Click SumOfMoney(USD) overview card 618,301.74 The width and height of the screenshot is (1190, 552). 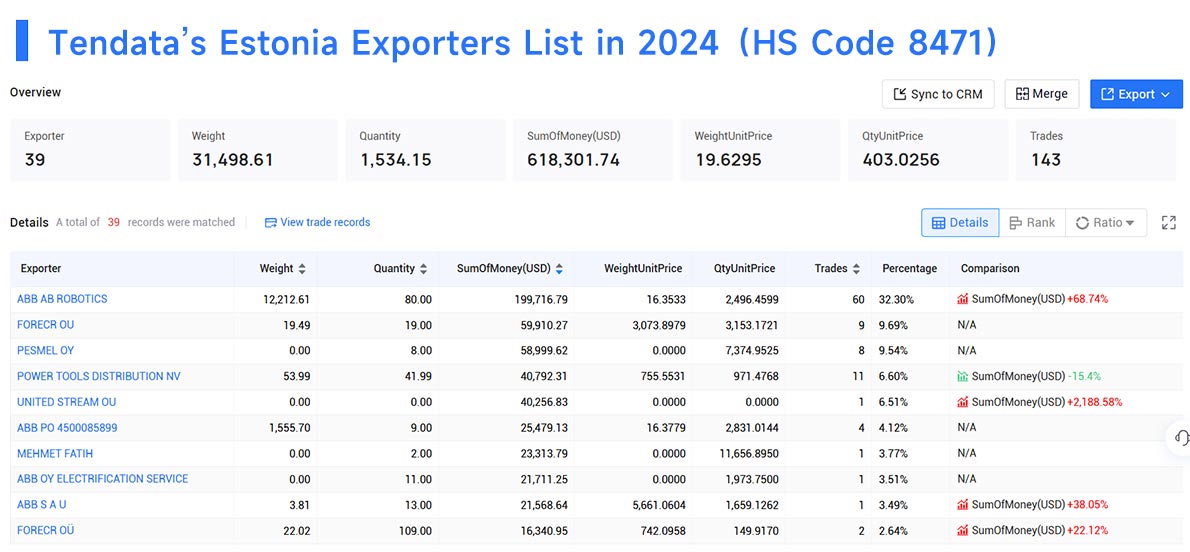pos(593,150)
